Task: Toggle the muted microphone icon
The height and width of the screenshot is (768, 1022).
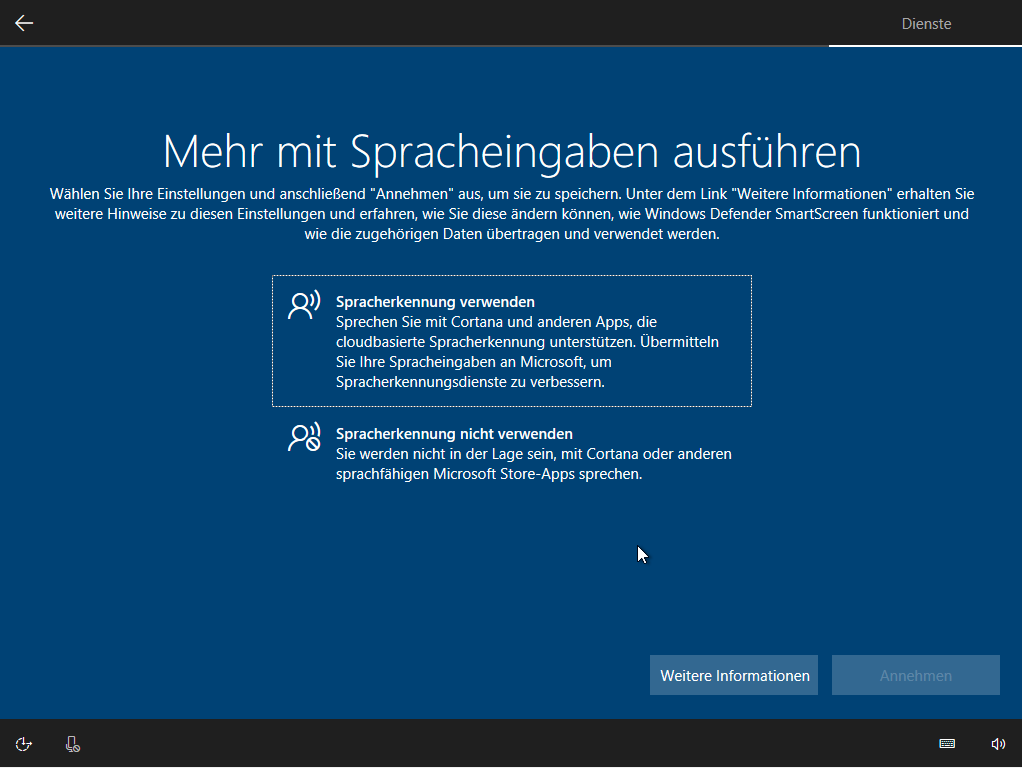Action: click(x=73, y=744)
